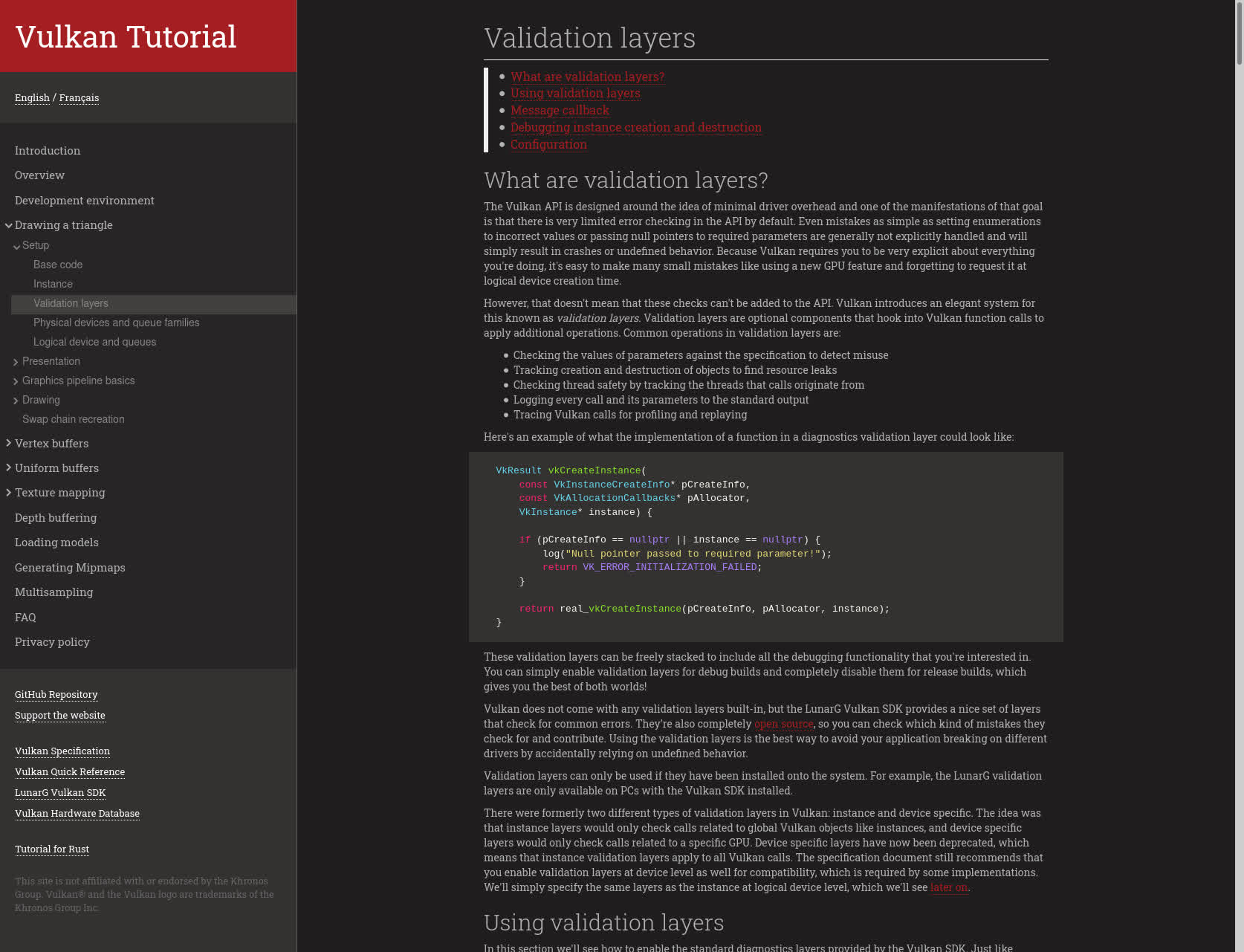Viewport: 1244px width, 952px height.
Task: Click VK_ERROR_INITIALIZATION_FAILED in the code block
Action: [x=670, y=567]
